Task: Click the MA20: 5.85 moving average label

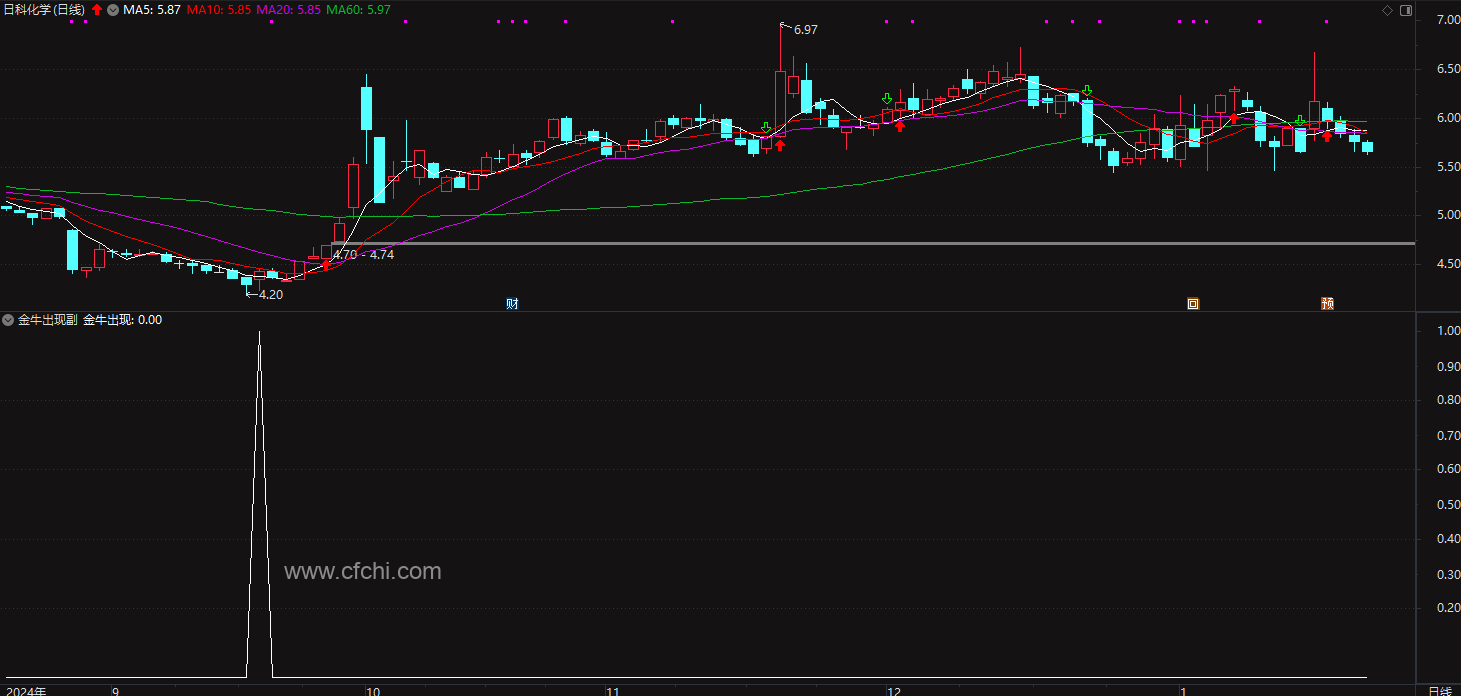Action: 289,10
